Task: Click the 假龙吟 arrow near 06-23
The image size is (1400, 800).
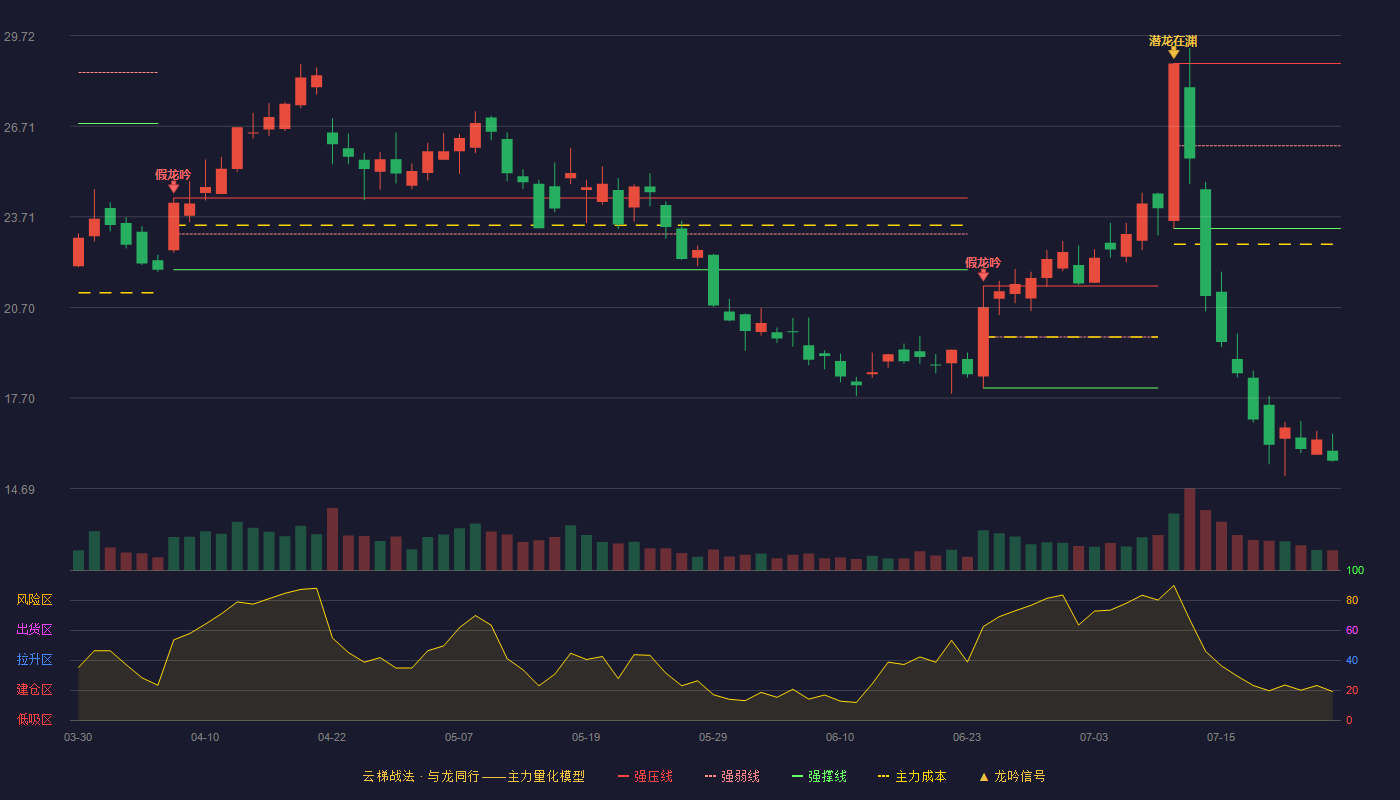Action: [983, 275]
